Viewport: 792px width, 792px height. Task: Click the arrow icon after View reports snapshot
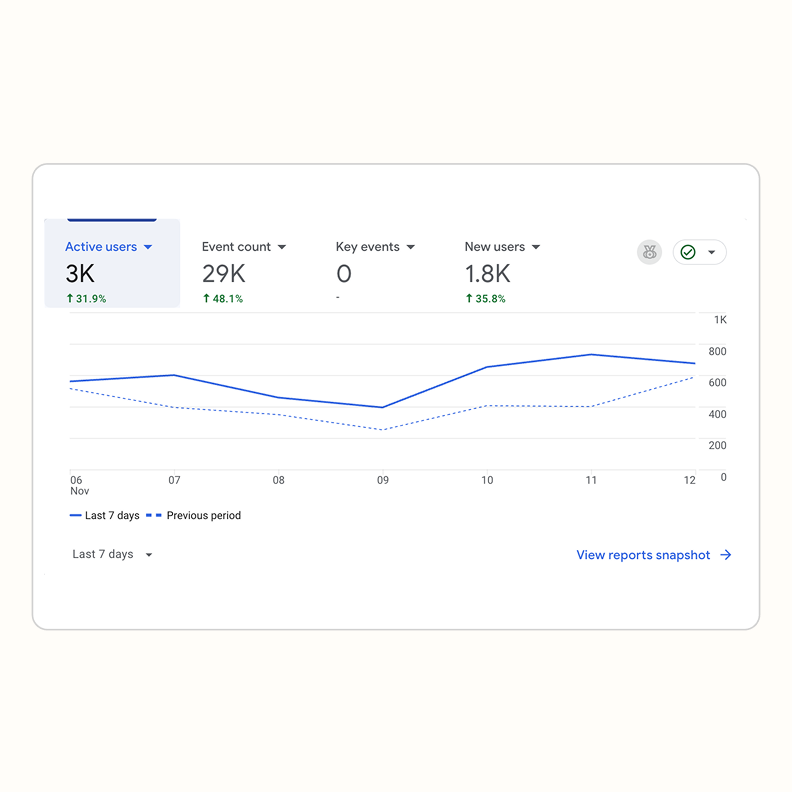(x=726, y=555)
